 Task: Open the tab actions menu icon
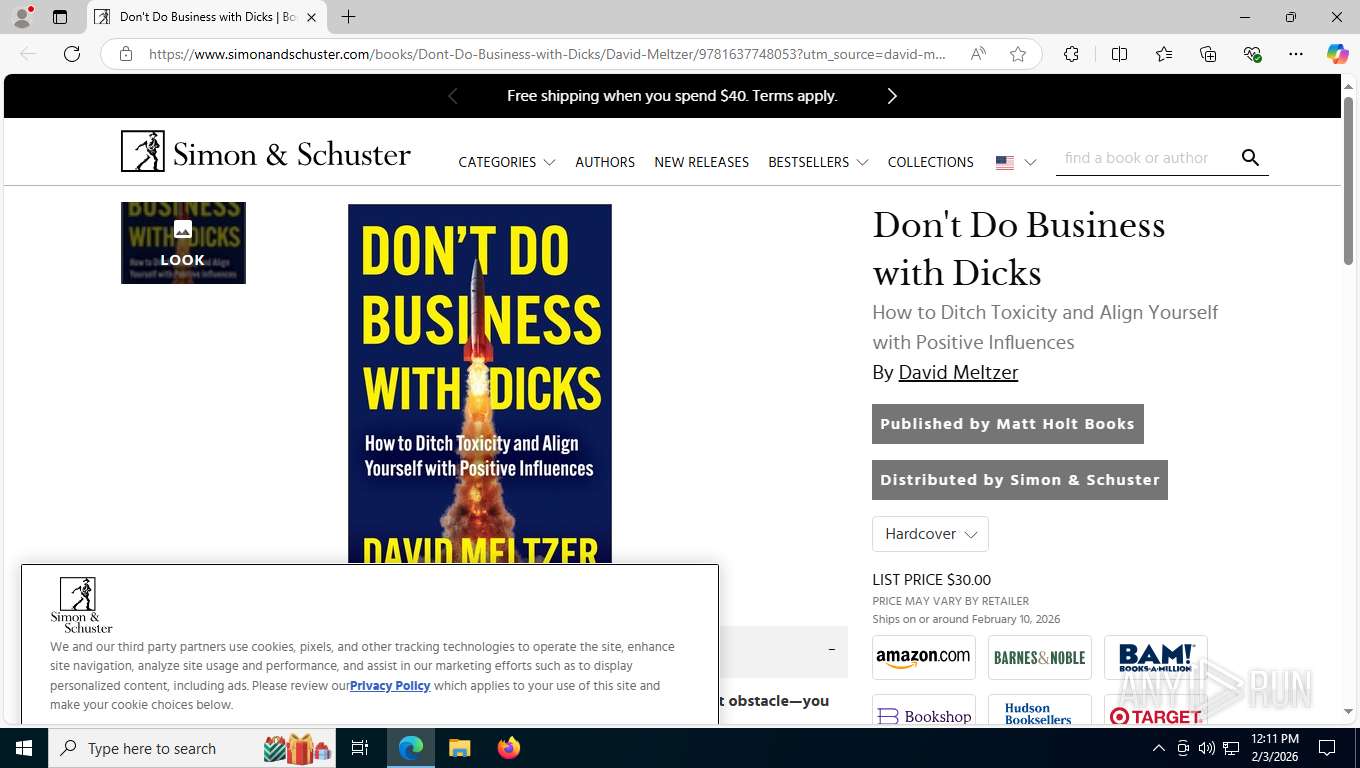coord(60,17)
